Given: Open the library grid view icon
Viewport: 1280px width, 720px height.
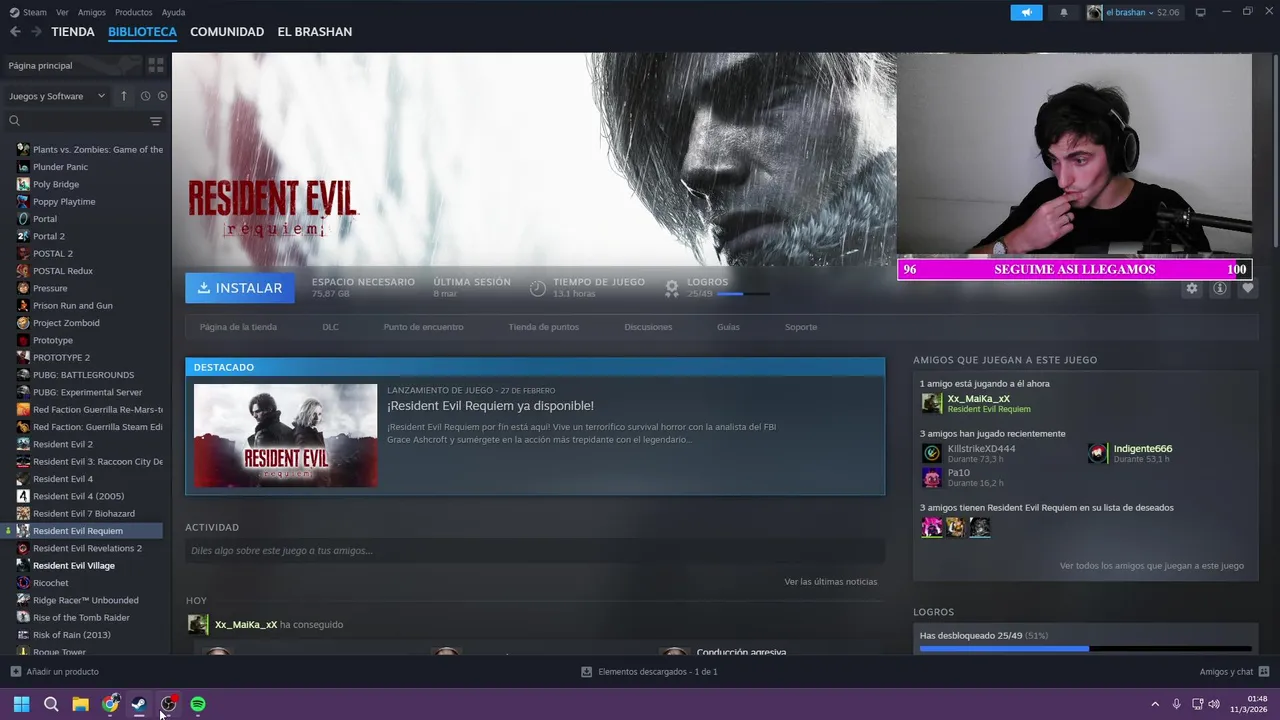Looking at the screenshot, I should tap(155, 65).
